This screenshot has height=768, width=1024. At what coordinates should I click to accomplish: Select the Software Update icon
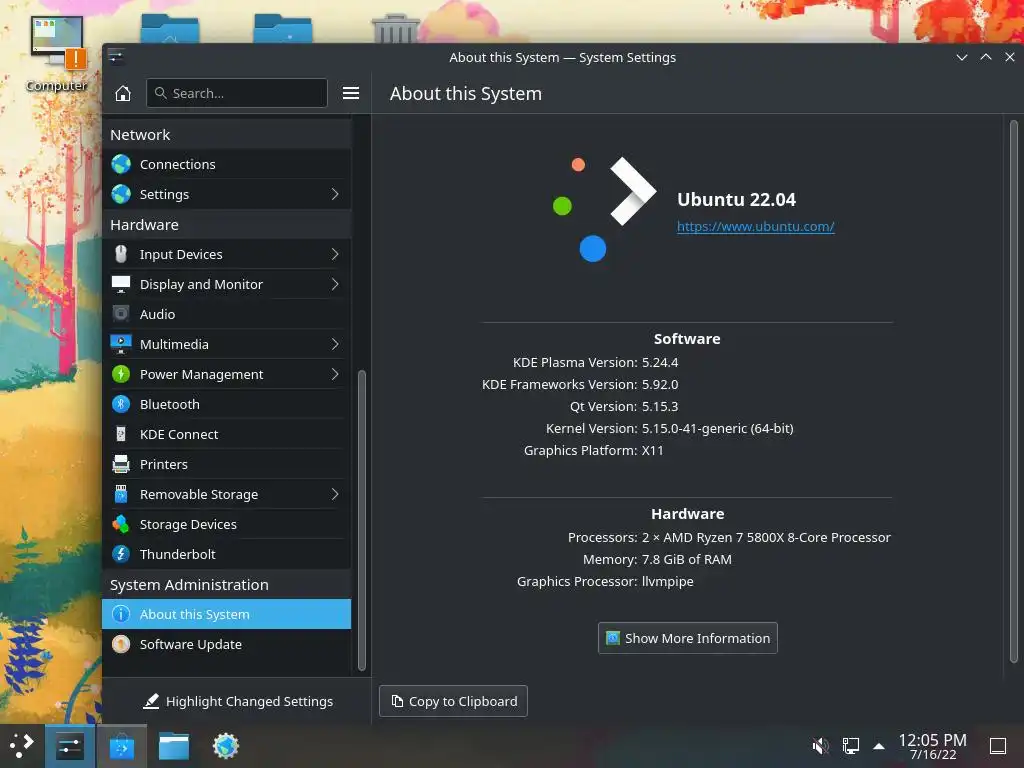(121, 645)
